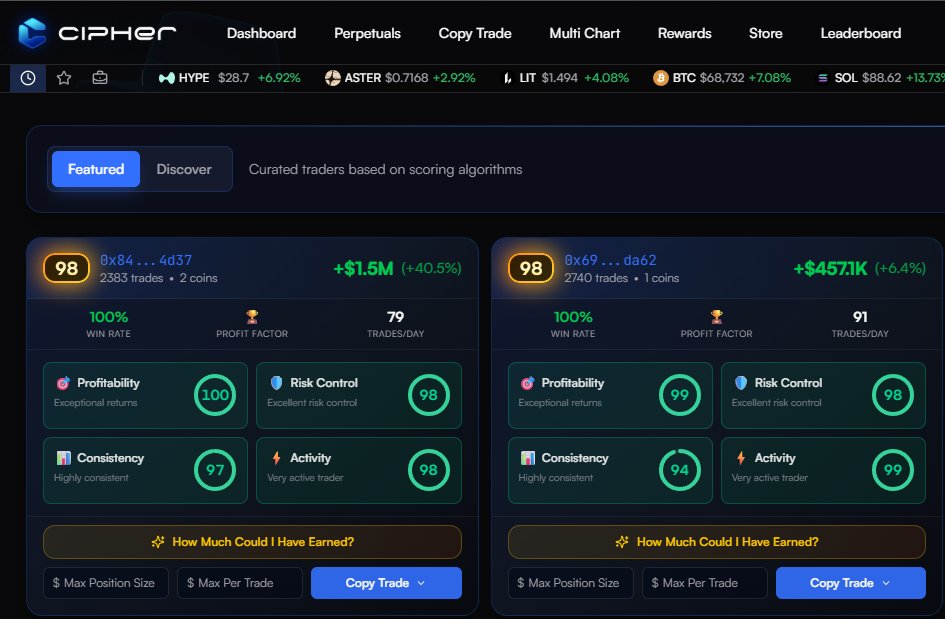The height and width of the screenshot is (619, 945).
Task: Open the favorites star icon
Action: 64,78
